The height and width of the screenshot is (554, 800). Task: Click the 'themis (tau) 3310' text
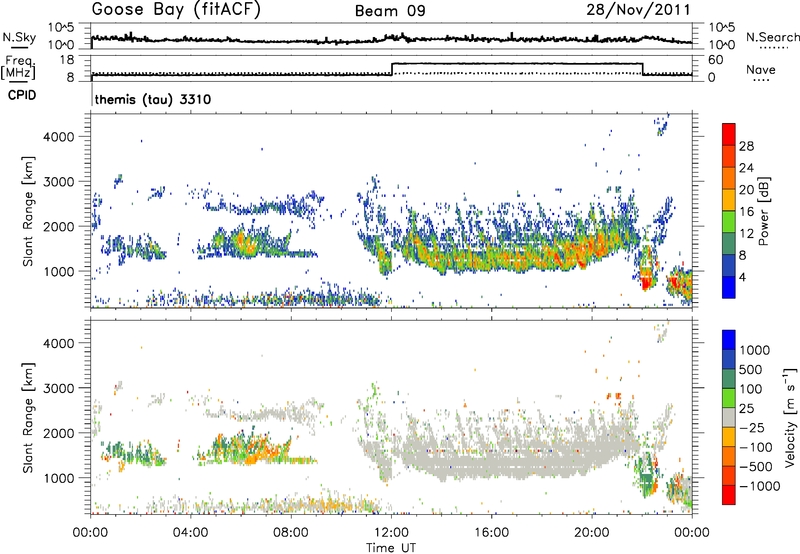(153, 99)
